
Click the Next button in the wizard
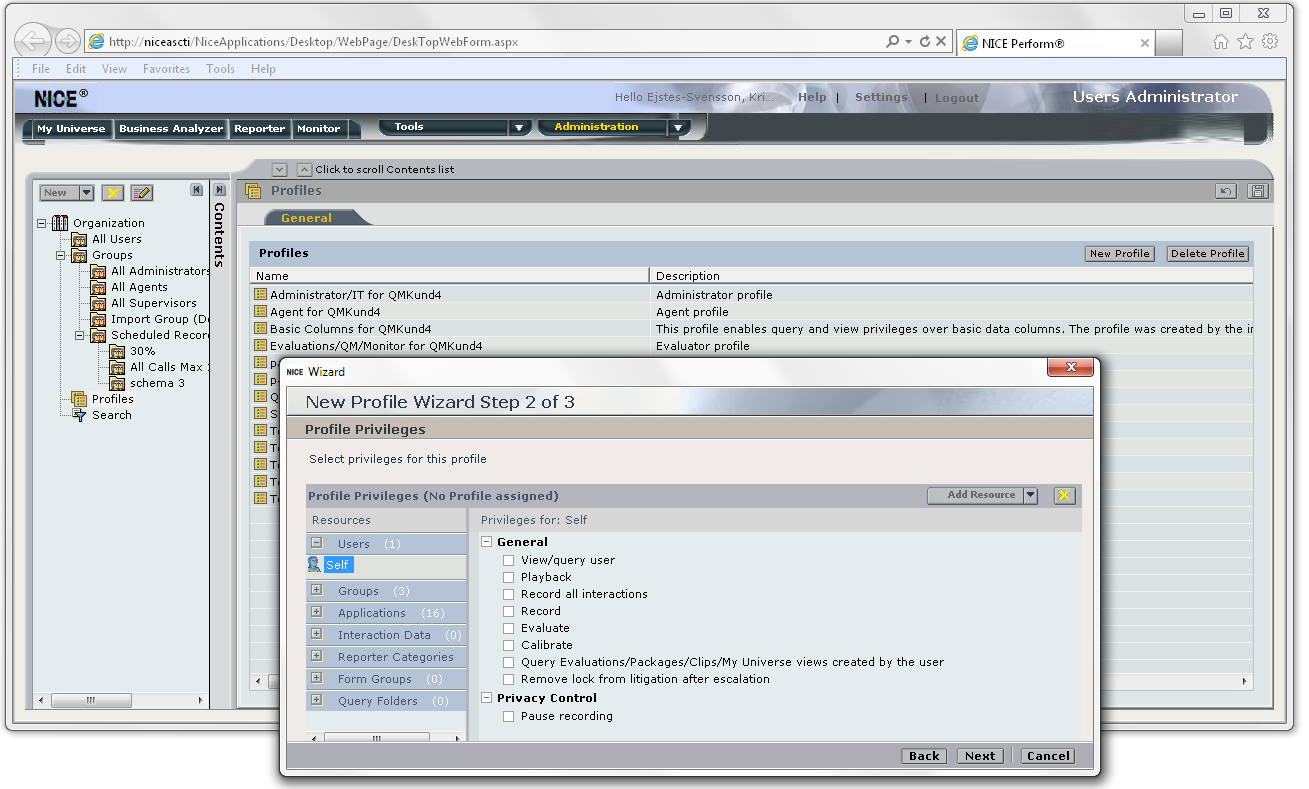tap(979, 755)
